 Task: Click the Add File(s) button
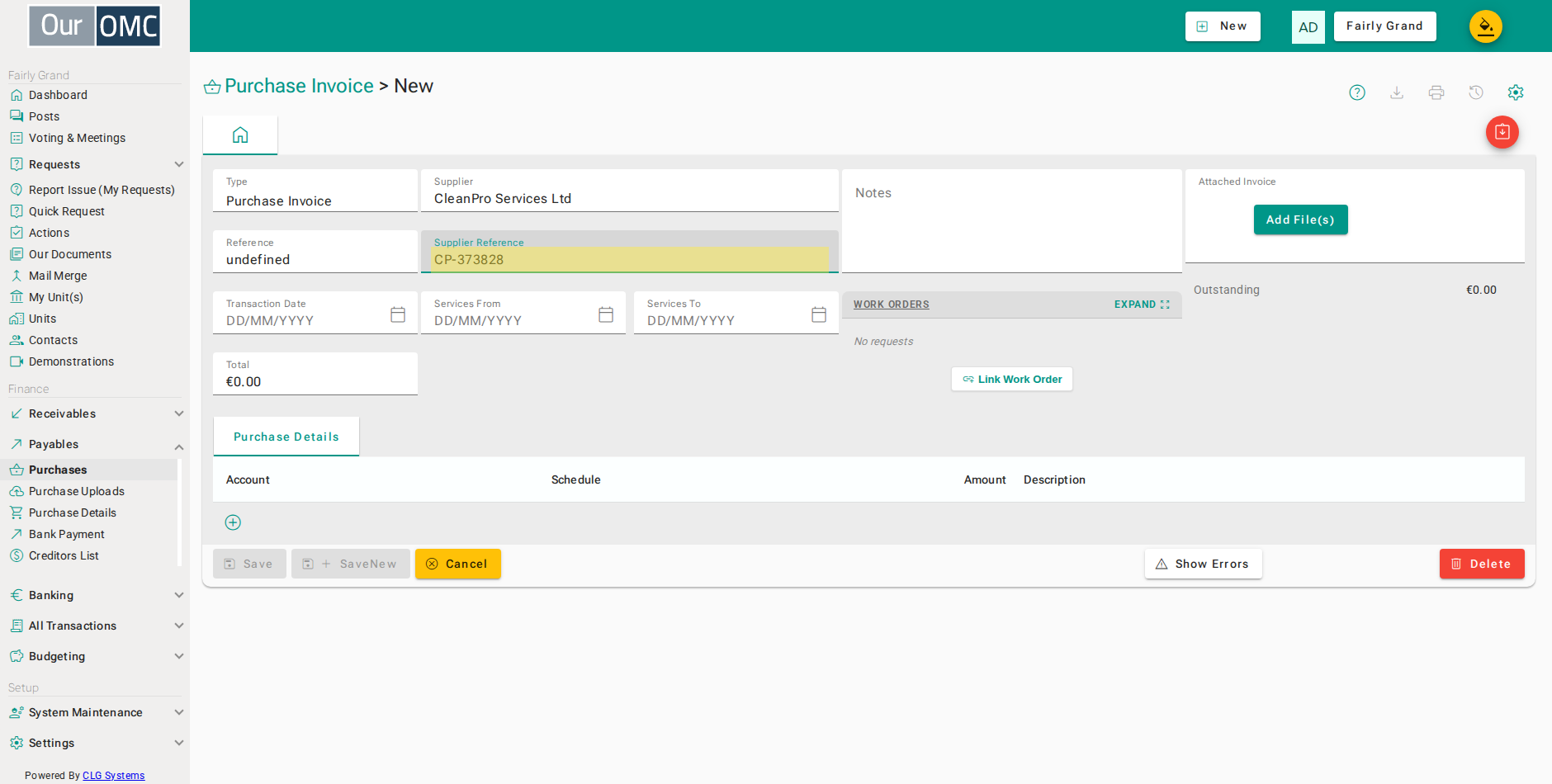pyautogui.click(x=1300, y=220)
